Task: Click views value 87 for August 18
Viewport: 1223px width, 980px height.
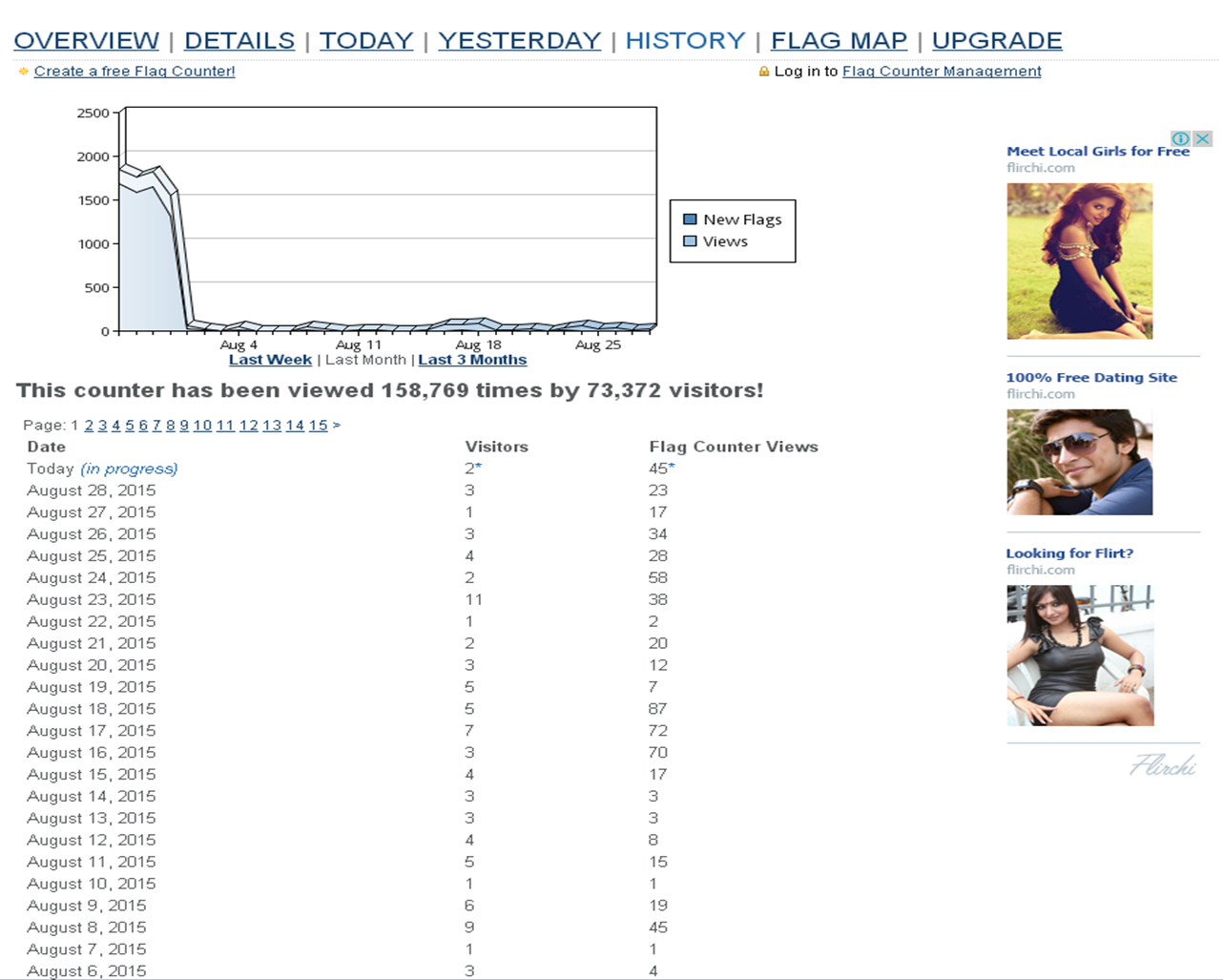Action: coord(658,709)
